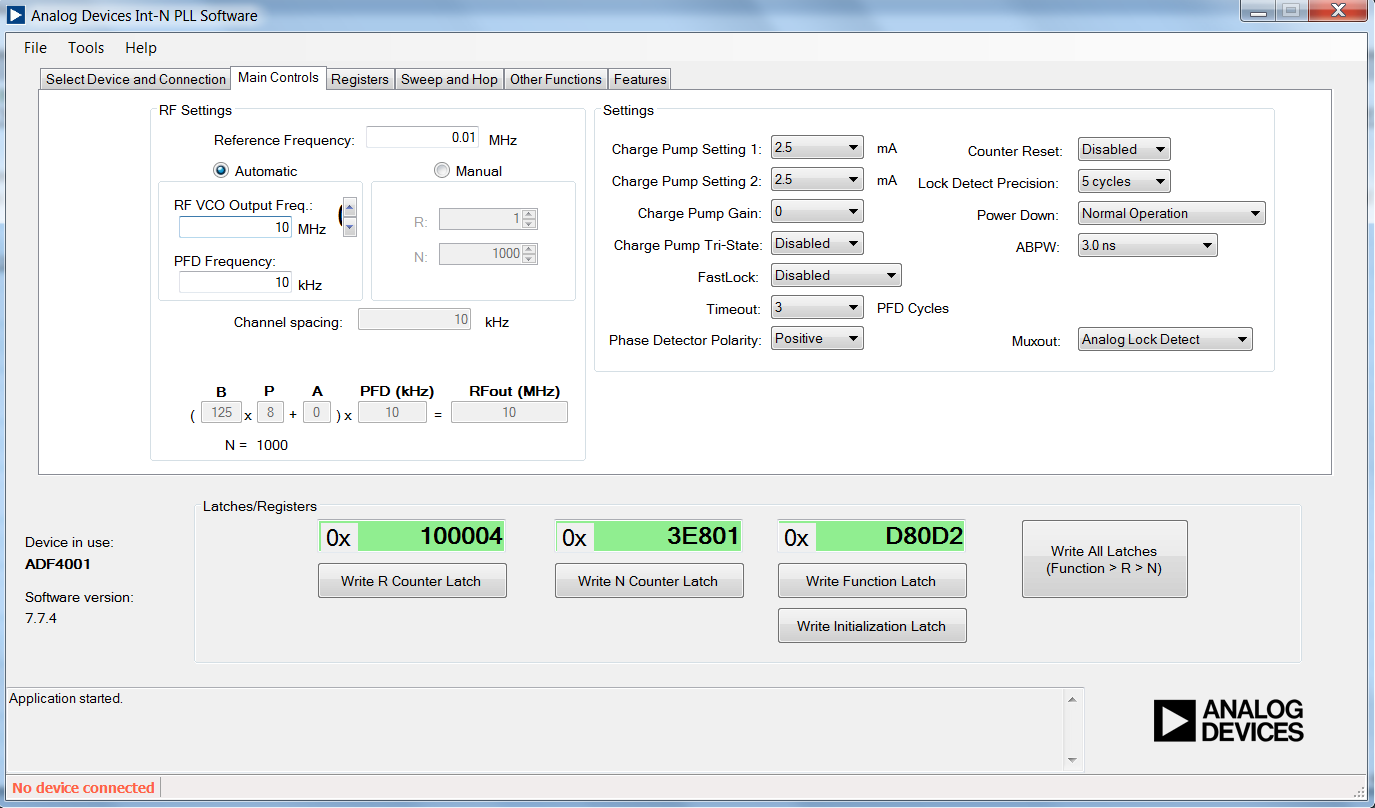Click the Analog Devices logo at bottom right

click(x=1228, y=720)
